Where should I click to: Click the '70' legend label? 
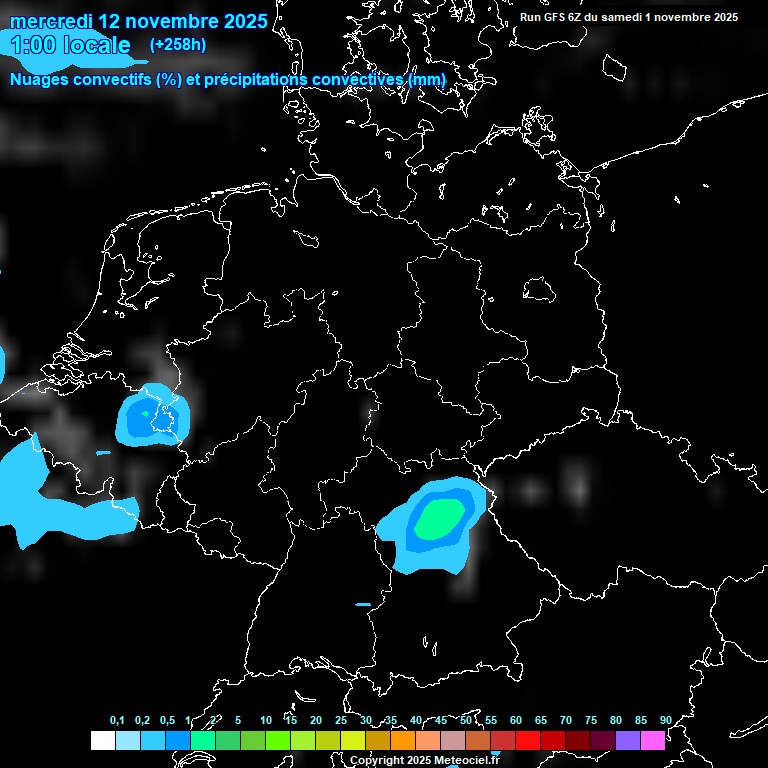point(566,720)
